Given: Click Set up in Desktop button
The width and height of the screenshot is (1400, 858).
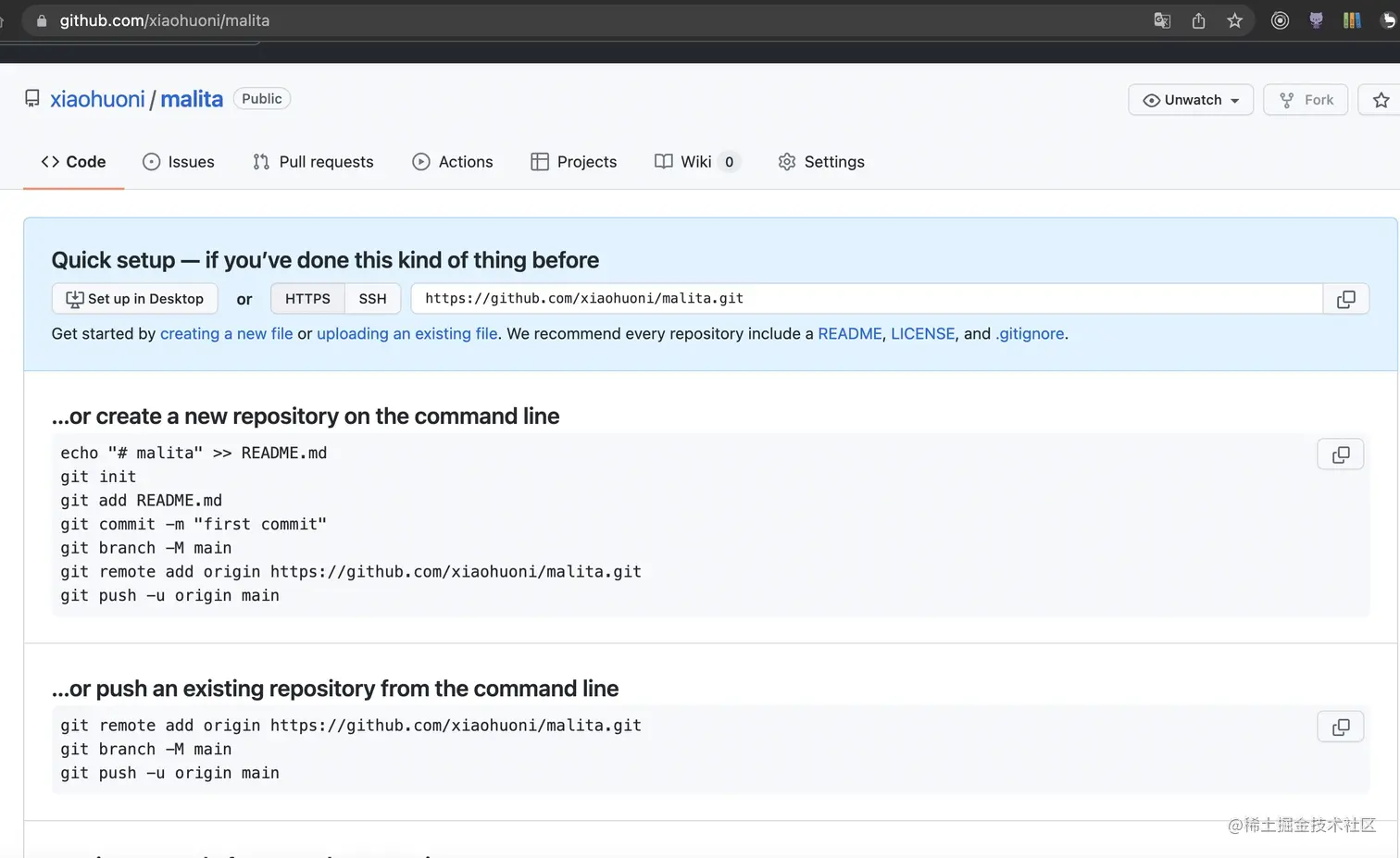Looking at the screenshot, I should coord(135,299).
